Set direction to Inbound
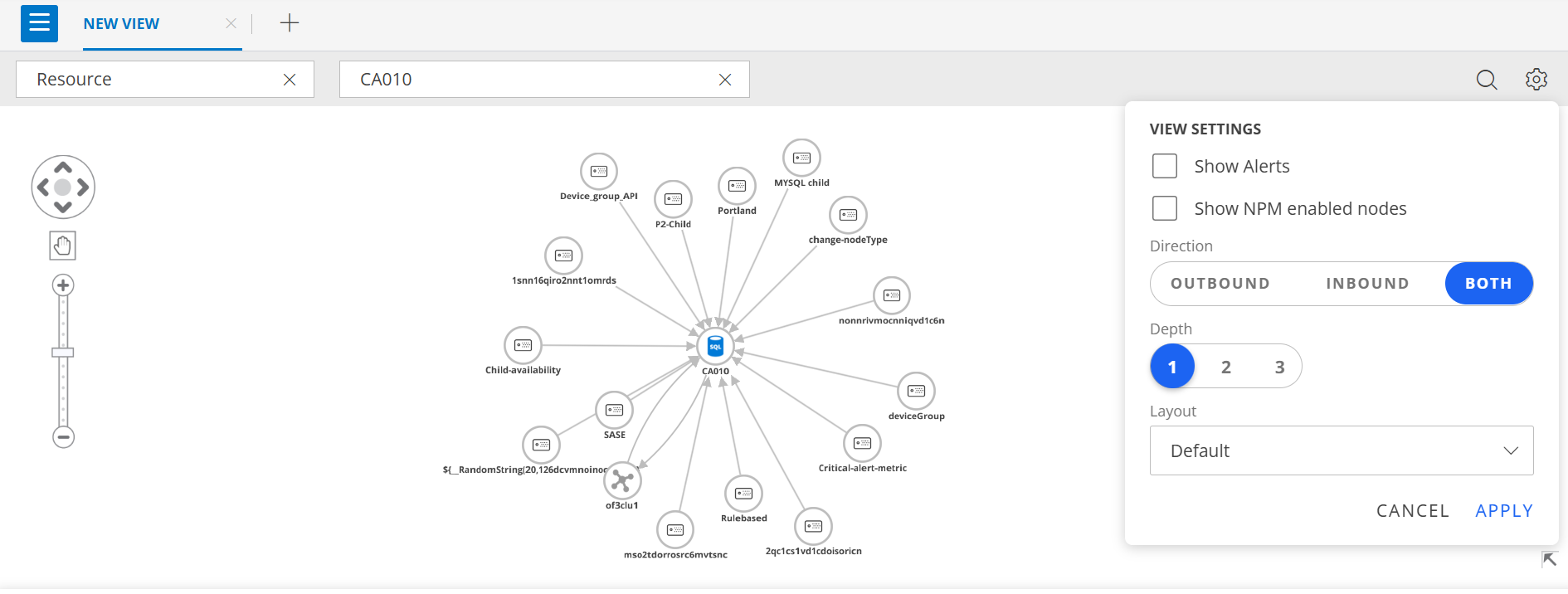Screen dimensions: 1568x594 1367,284
